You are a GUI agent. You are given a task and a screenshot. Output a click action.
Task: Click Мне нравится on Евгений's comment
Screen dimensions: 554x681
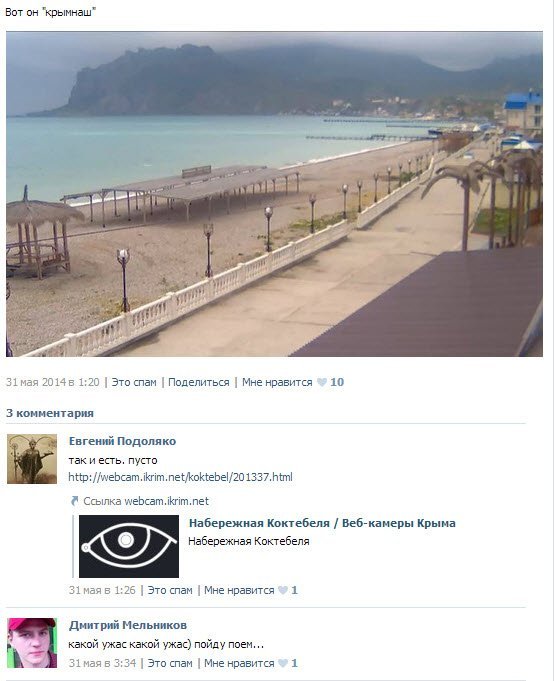point(239,590)
